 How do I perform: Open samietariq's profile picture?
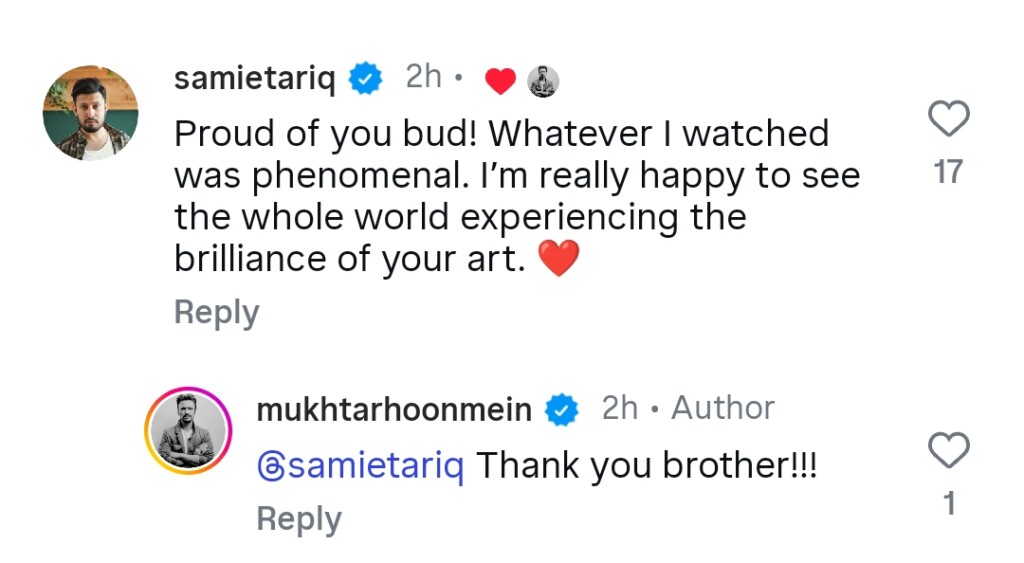(x=90, y=113)
